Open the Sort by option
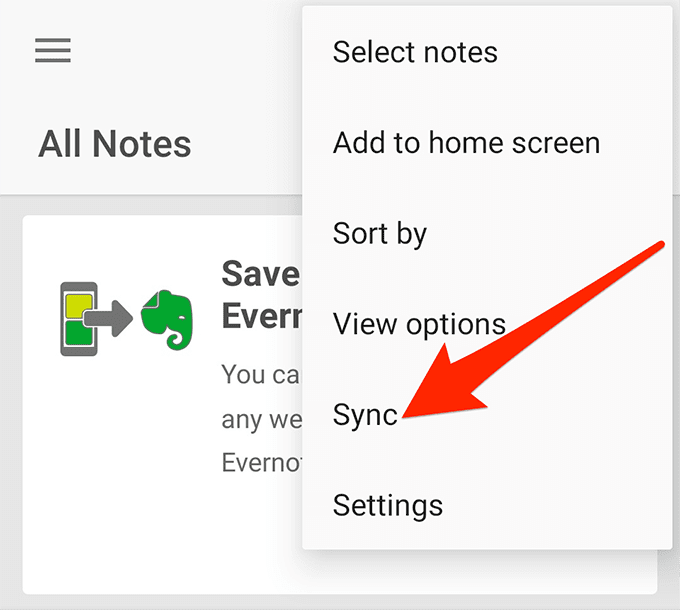680x610 pixels. pyautogui.click(x=487, y=234)
